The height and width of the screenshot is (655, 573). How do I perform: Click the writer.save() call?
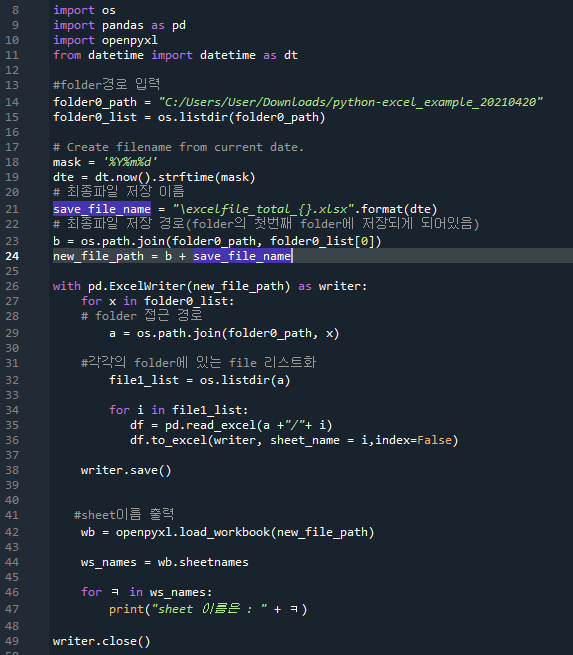click(126, 470)
